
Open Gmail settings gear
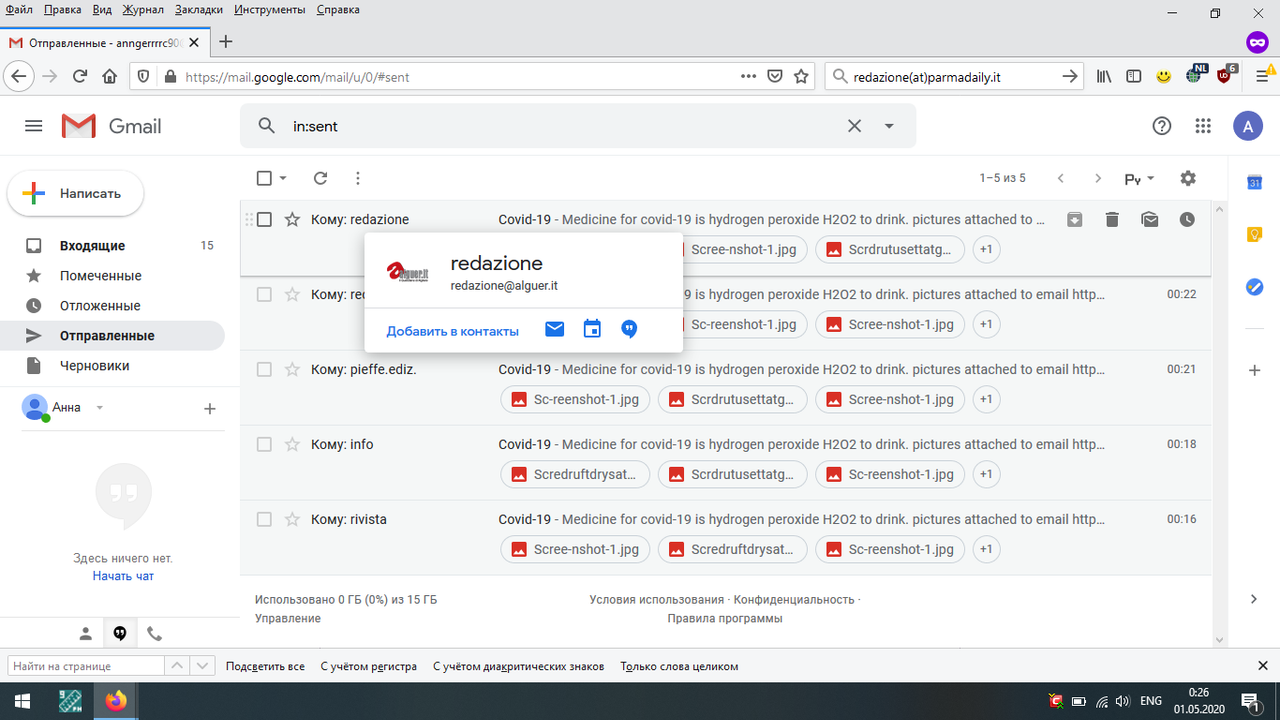pyautogui.click(x=1188, y=178)
